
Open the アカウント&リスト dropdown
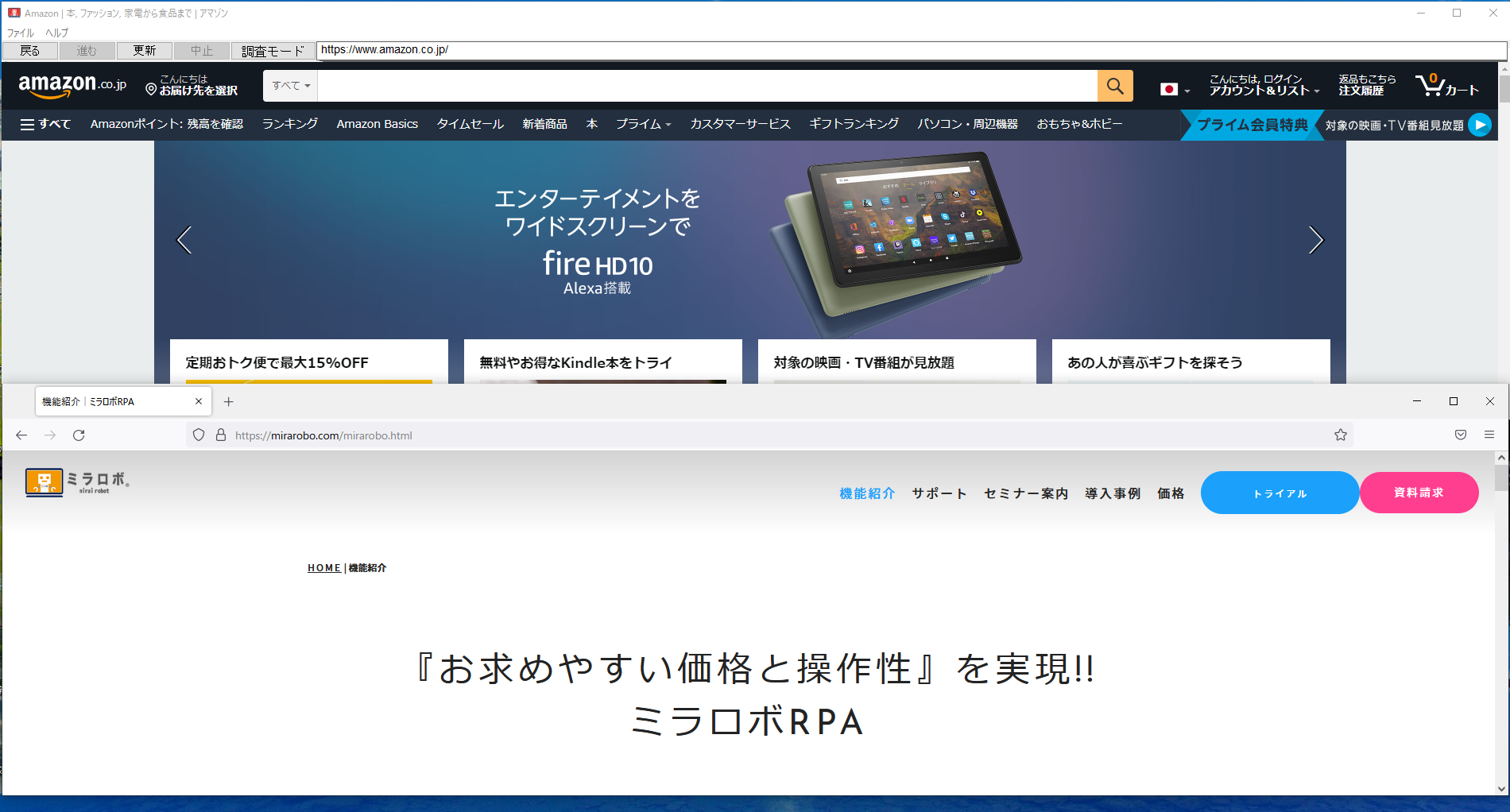click(1264, 85)
